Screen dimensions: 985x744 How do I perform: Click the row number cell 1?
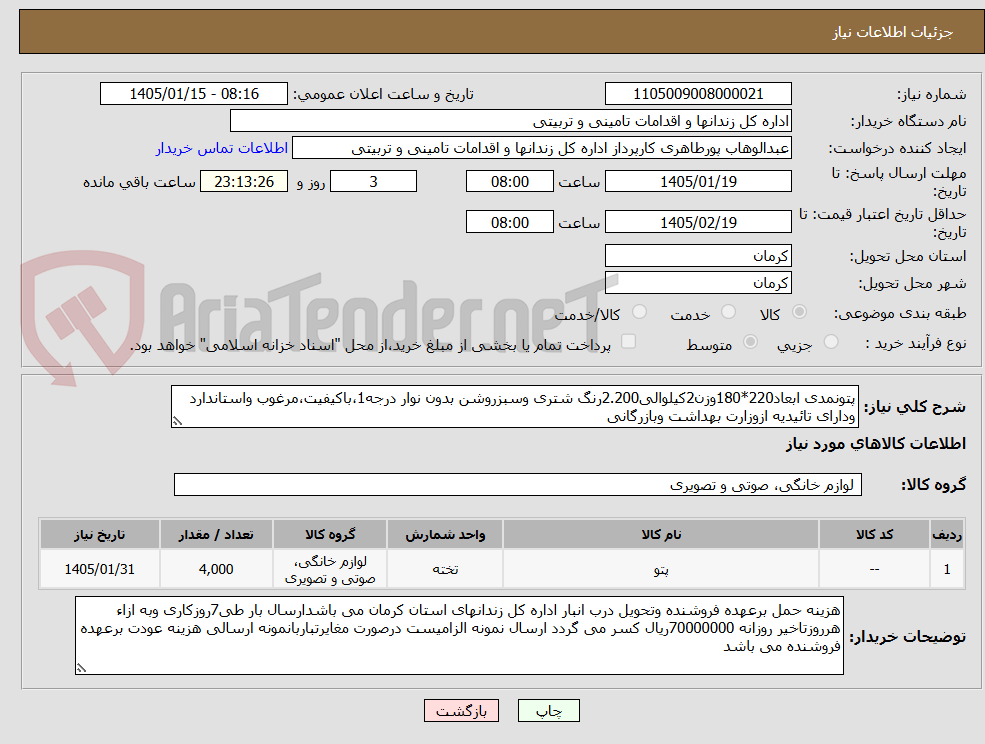[x=947, y=569]
